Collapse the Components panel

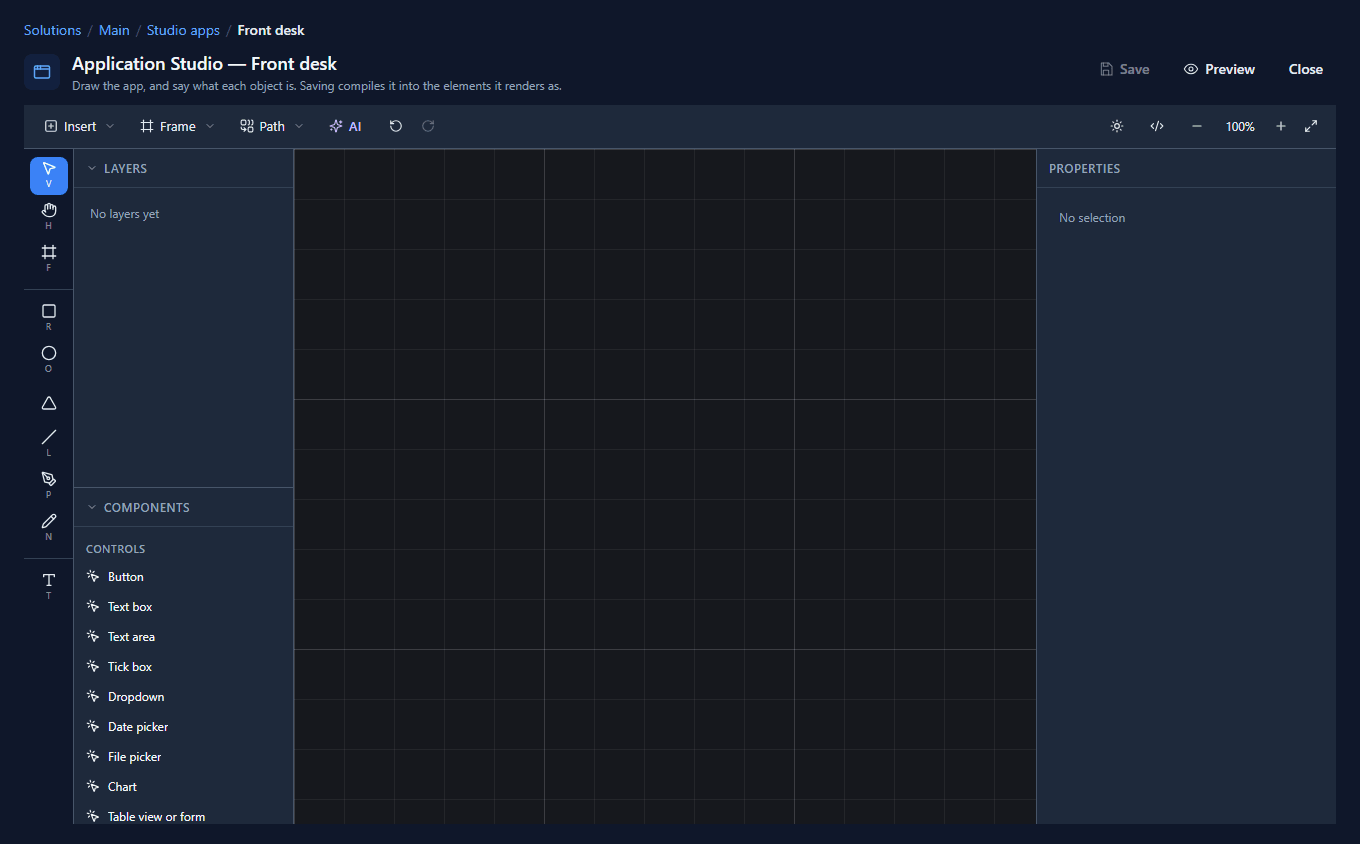pos(92,507)
